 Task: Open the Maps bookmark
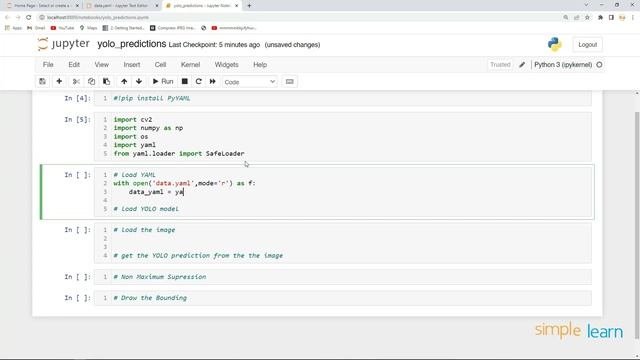point(89,28)
